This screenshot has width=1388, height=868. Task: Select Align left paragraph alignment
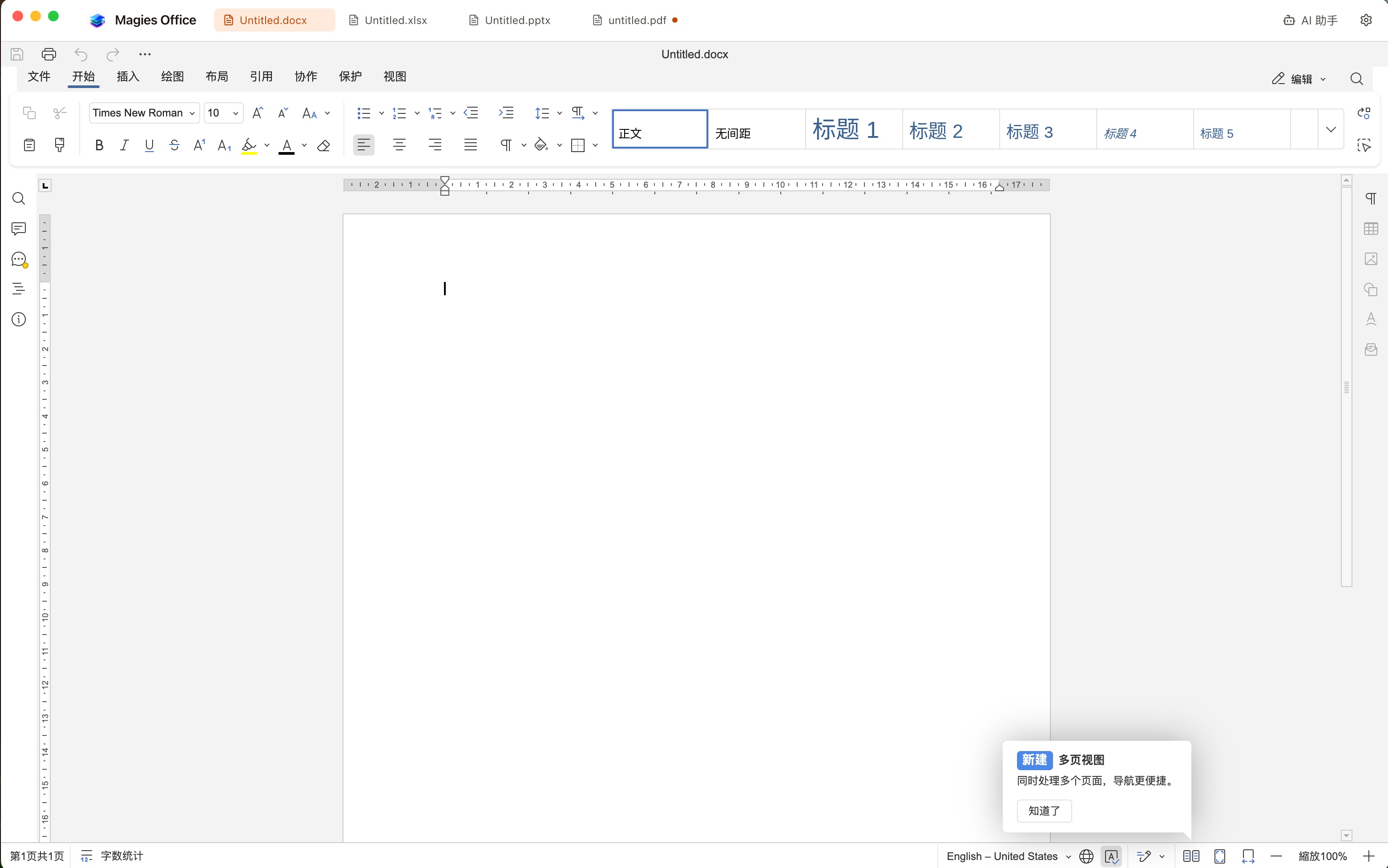tap(363, 145)
